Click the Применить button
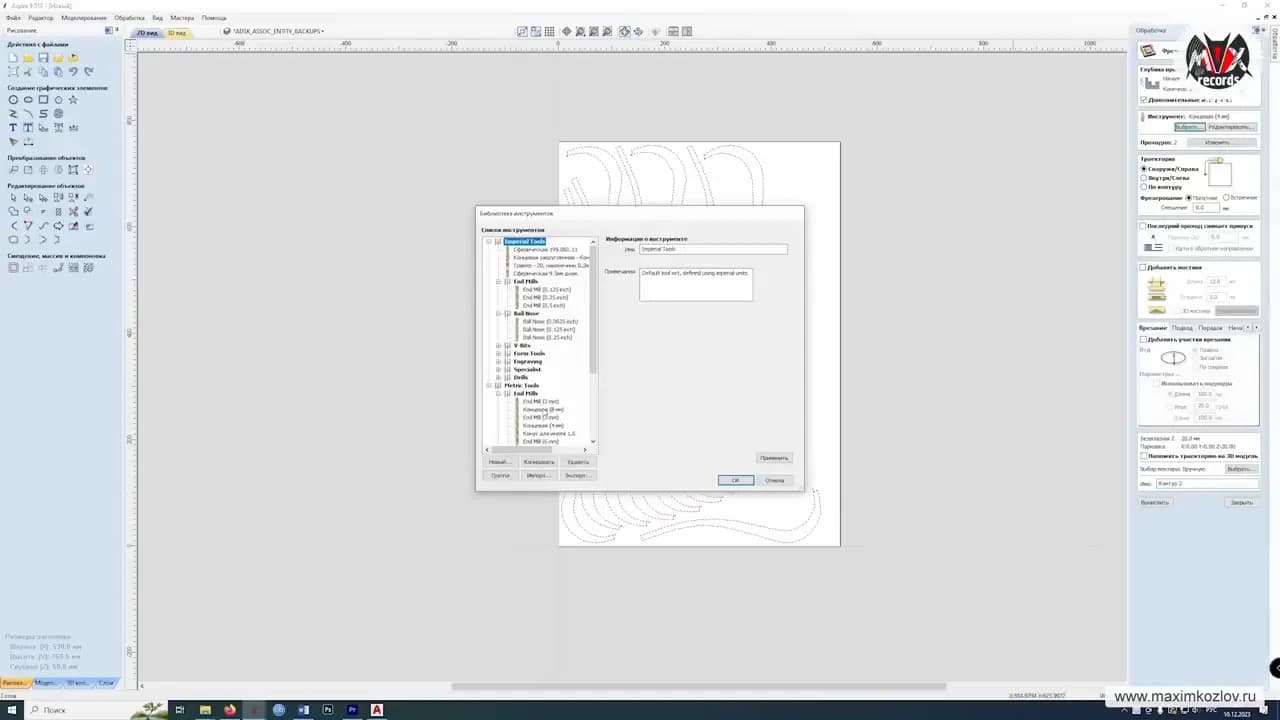Viewport: 1280px width, 720px height. [x=774, y=458]
